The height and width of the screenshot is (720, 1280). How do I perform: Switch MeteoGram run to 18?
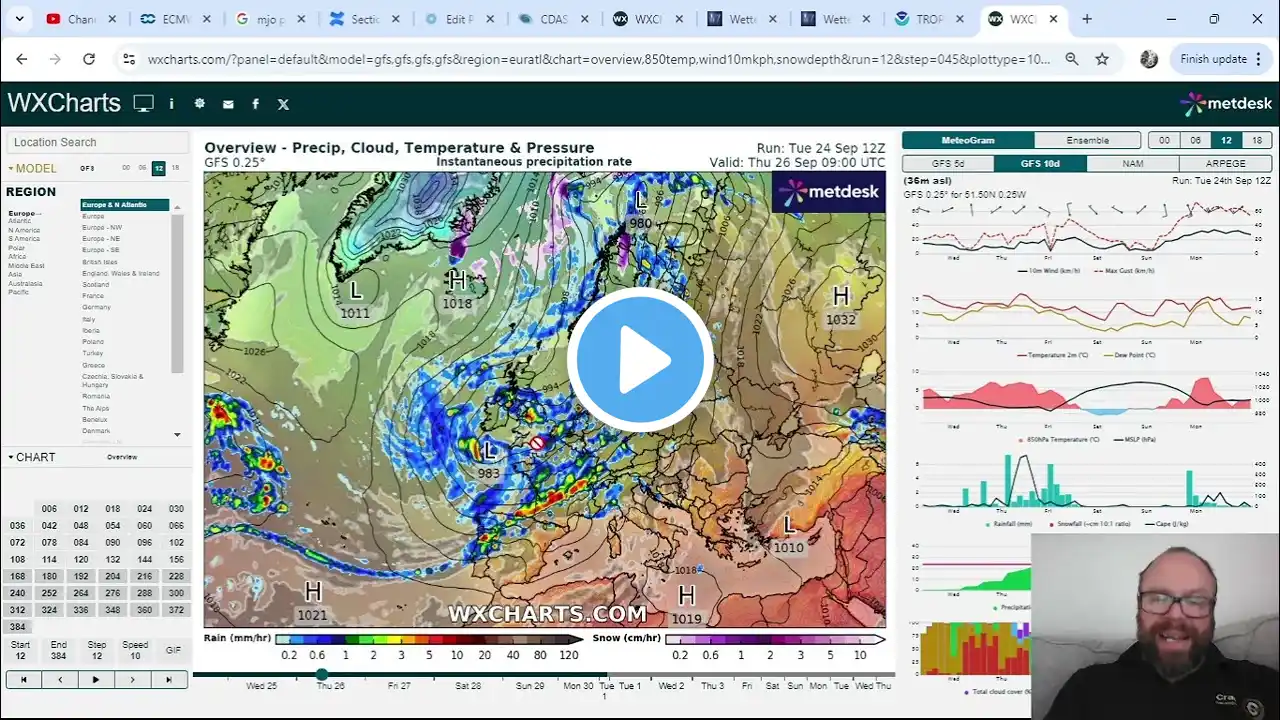[1257, 141]
